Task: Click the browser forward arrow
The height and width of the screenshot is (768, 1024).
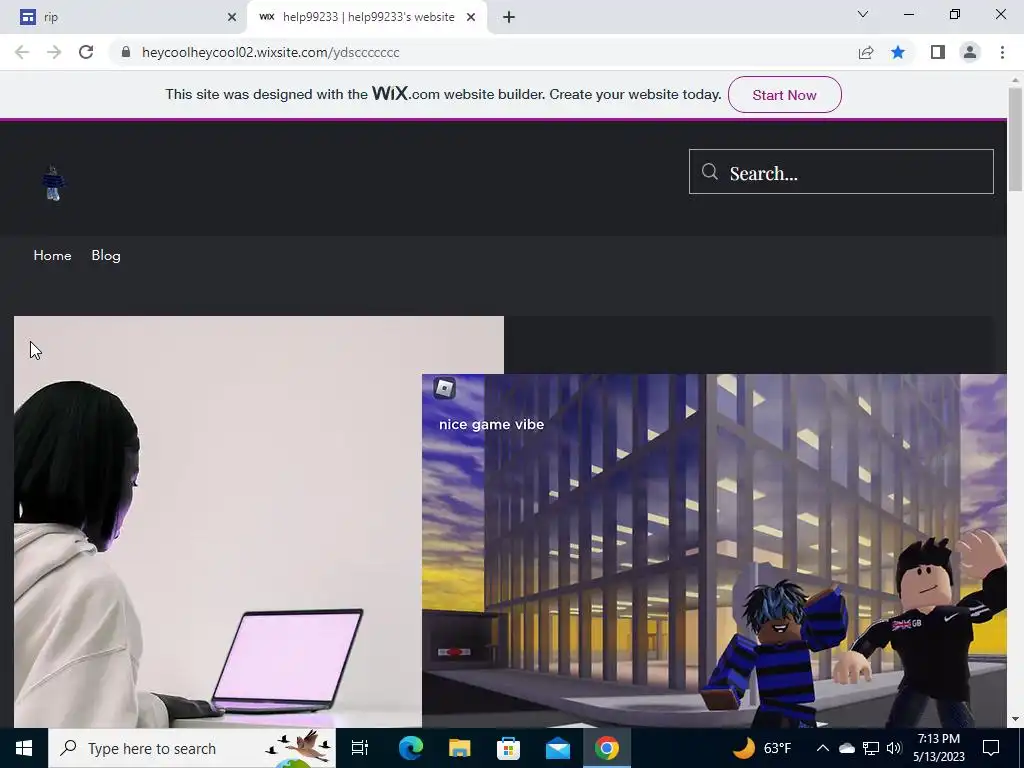Action: tap(54, 52)
